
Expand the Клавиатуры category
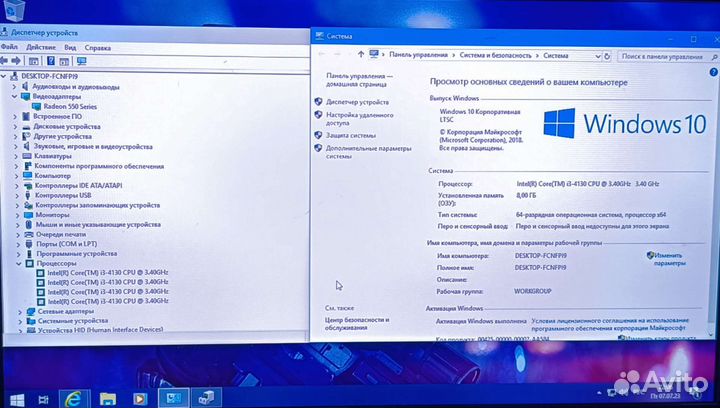point(16,156)
